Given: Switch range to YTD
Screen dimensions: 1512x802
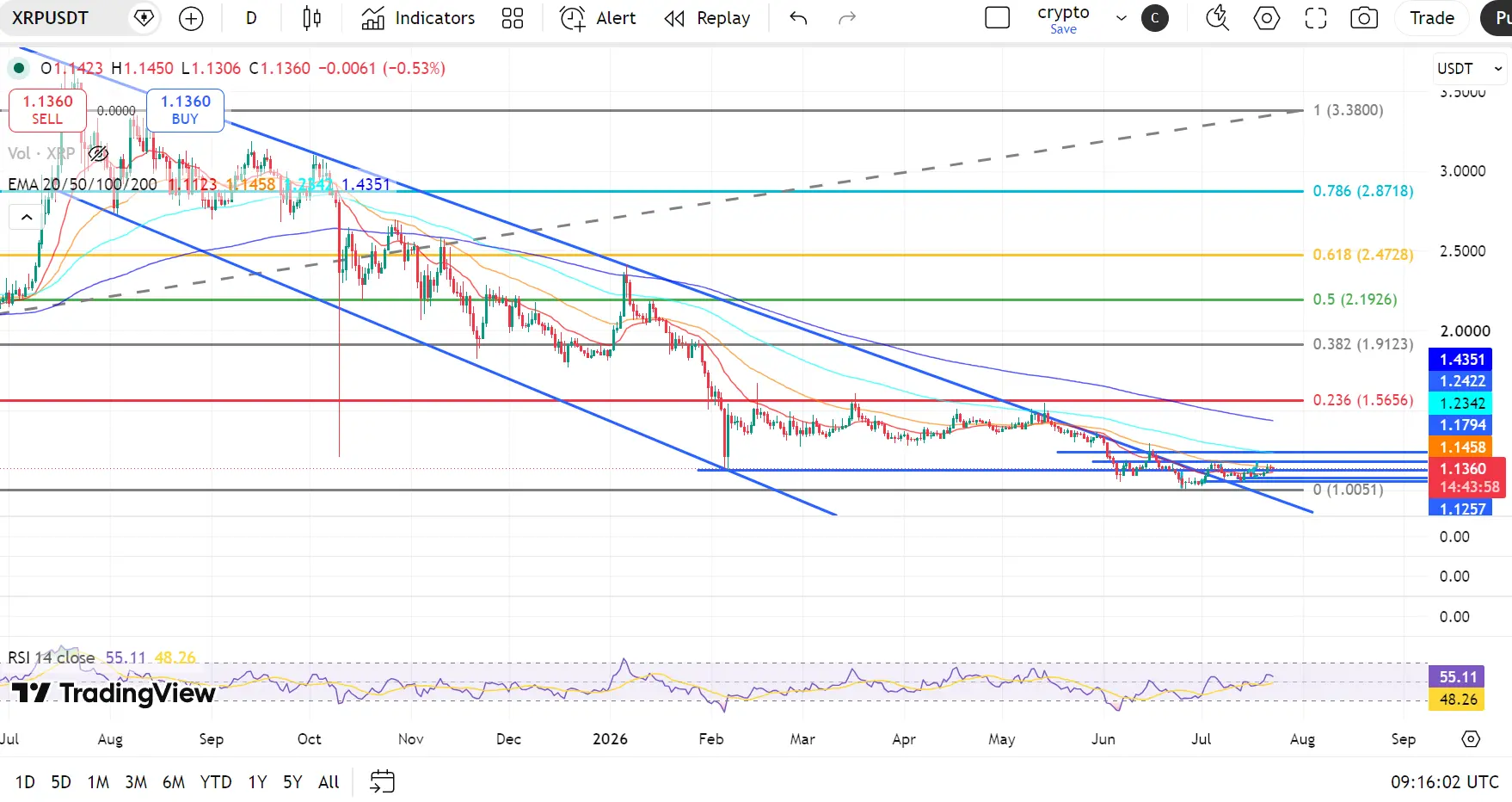Looking at the screenshot, I should click(216, 781).
